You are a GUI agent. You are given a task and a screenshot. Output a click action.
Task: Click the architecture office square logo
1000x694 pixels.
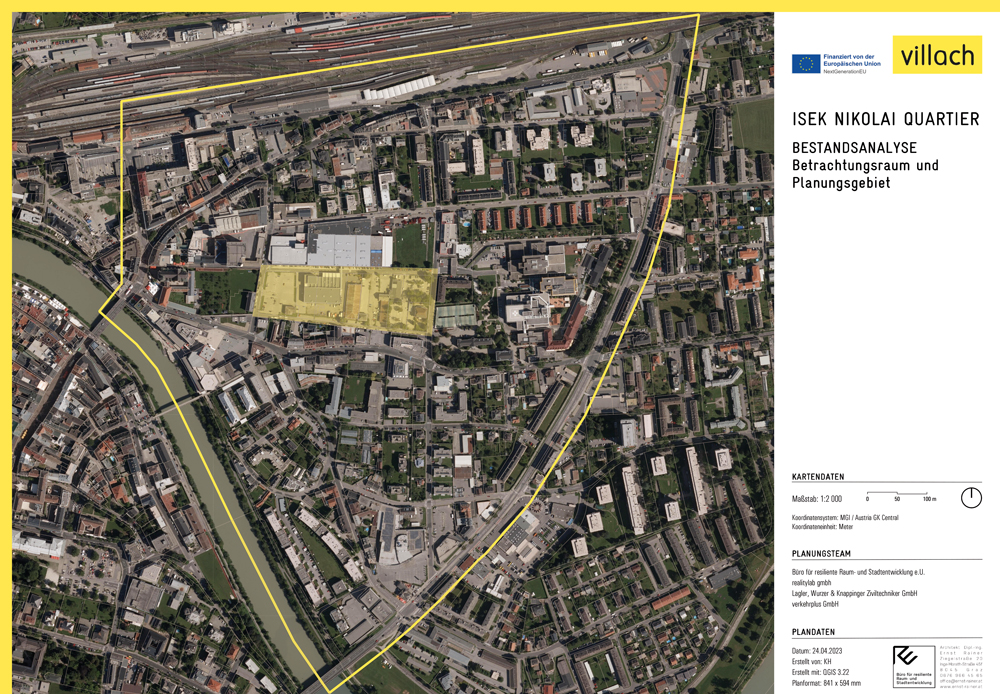[x=914, y=666]
